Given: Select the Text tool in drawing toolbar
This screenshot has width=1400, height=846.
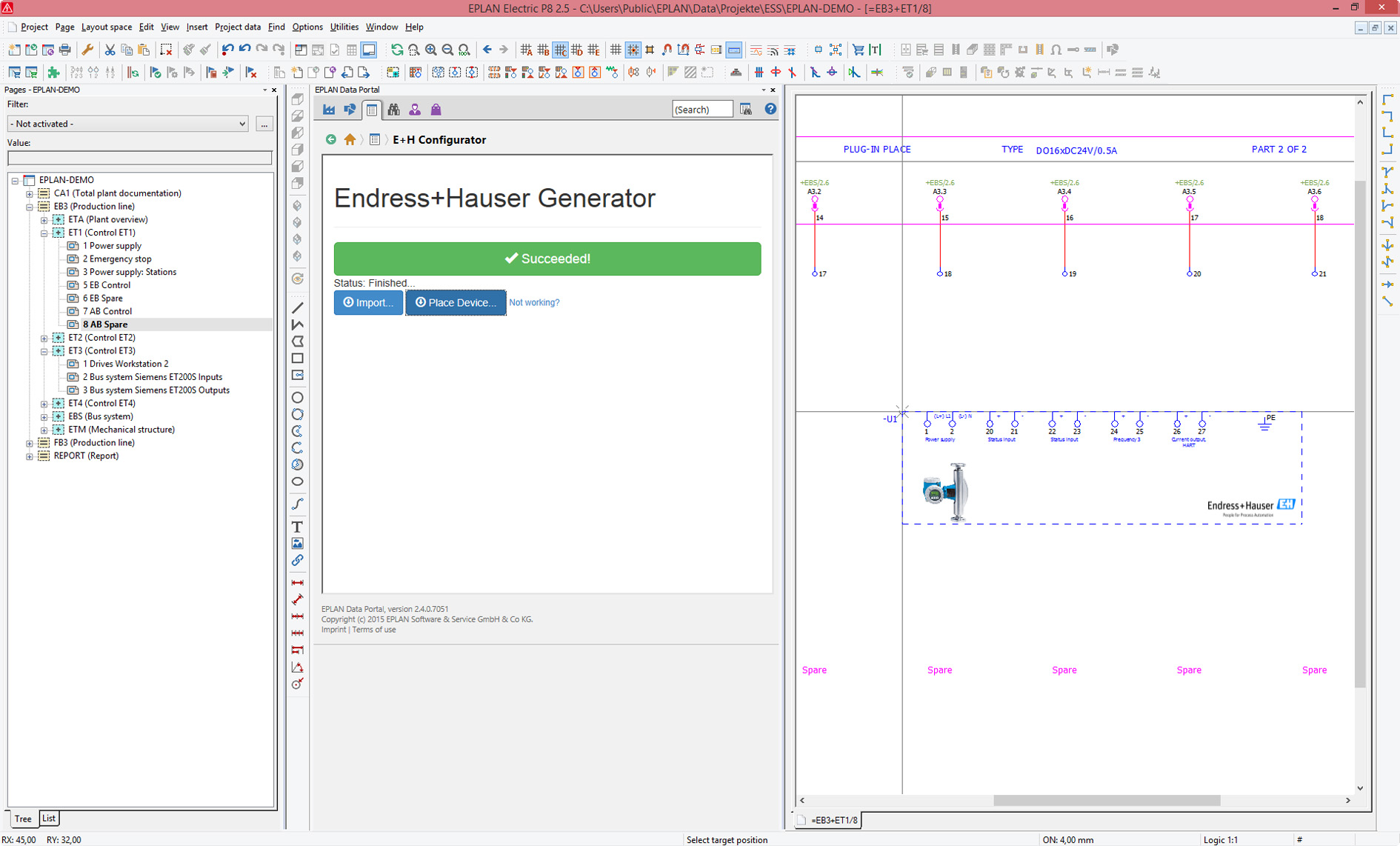Looking at the screenshot, I should tap(297, 527).
